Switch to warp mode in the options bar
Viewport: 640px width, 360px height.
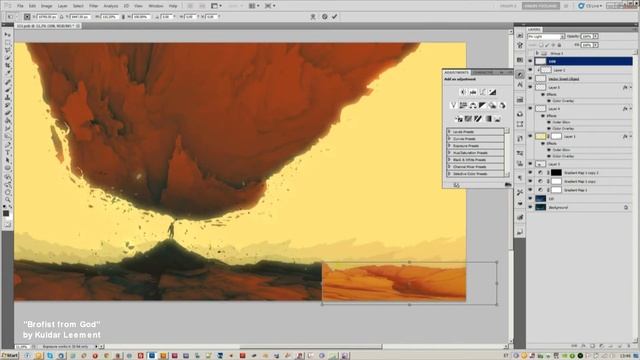coord(313,17)
